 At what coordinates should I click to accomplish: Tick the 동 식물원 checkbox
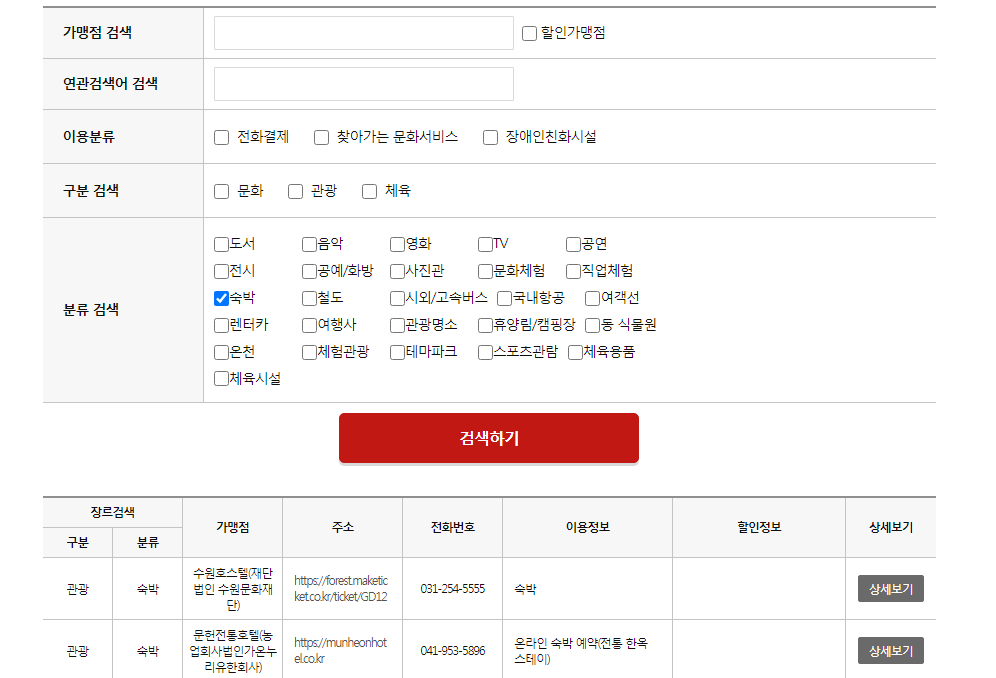(592, 325)
